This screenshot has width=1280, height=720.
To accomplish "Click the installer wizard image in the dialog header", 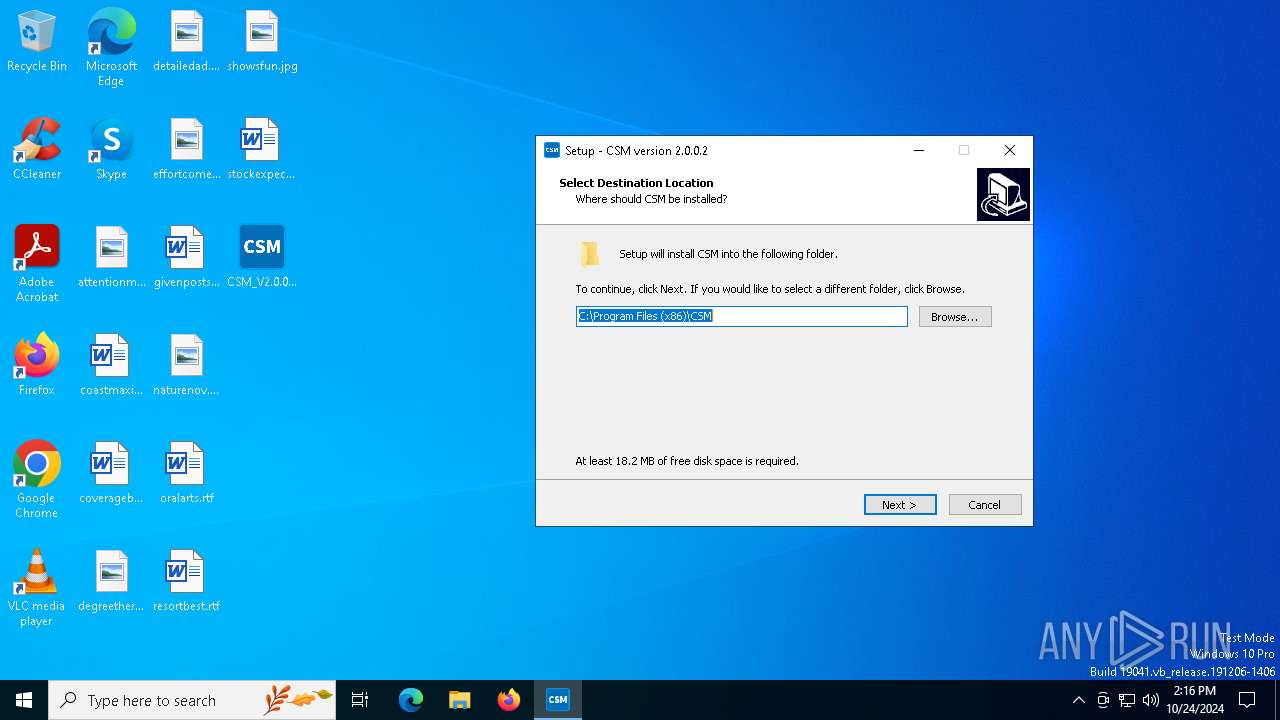I will pyautogui.click(x=1003, y=194).
